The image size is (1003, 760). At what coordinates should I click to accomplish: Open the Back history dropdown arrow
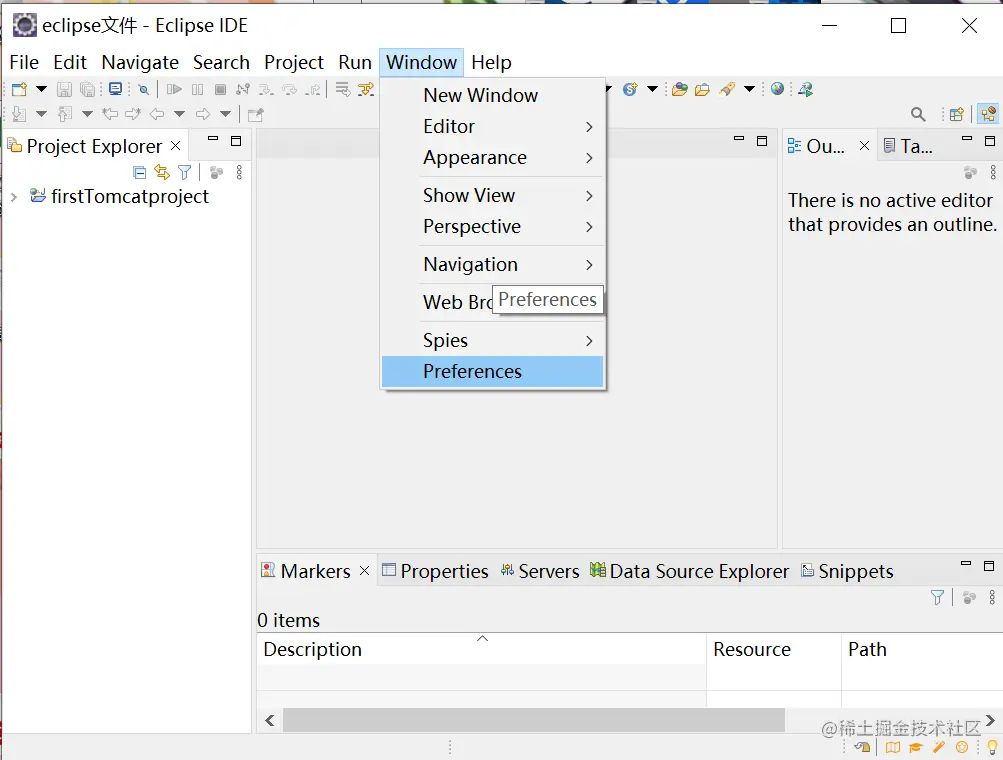179,115
